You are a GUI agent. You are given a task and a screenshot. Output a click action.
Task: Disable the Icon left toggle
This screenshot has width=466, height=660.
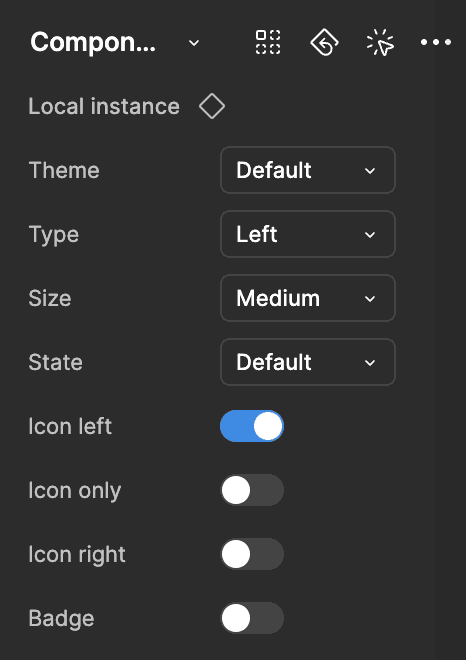252,426
